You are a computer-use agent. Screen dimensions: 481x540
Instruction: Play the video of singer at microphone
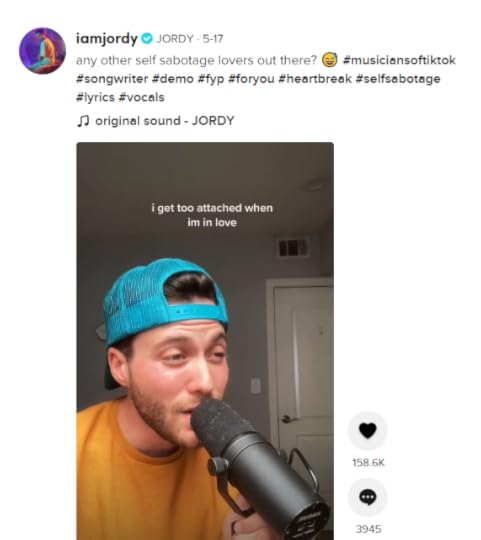point(205,341)
